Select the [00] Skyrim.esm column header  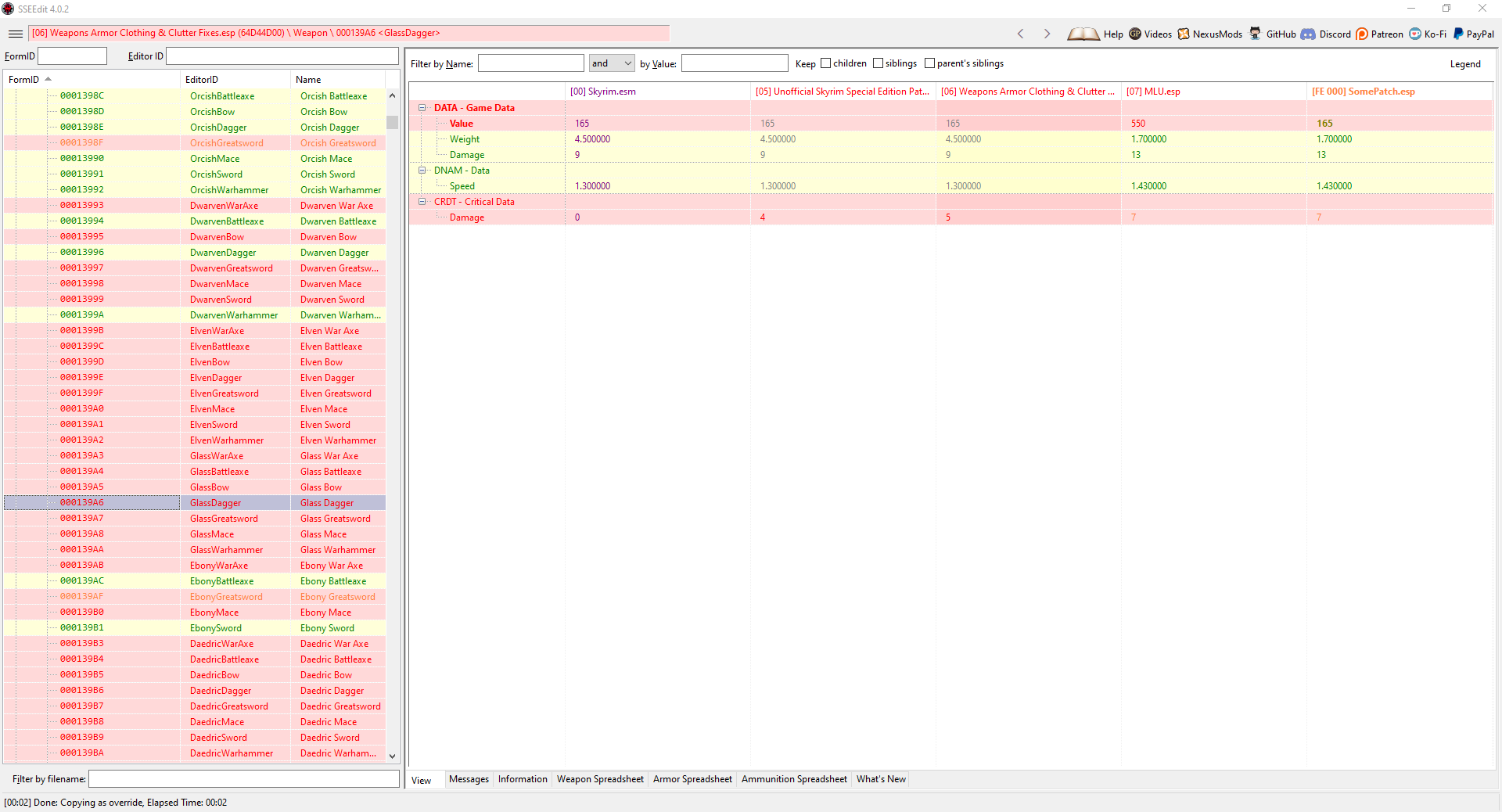click(657, 92)
